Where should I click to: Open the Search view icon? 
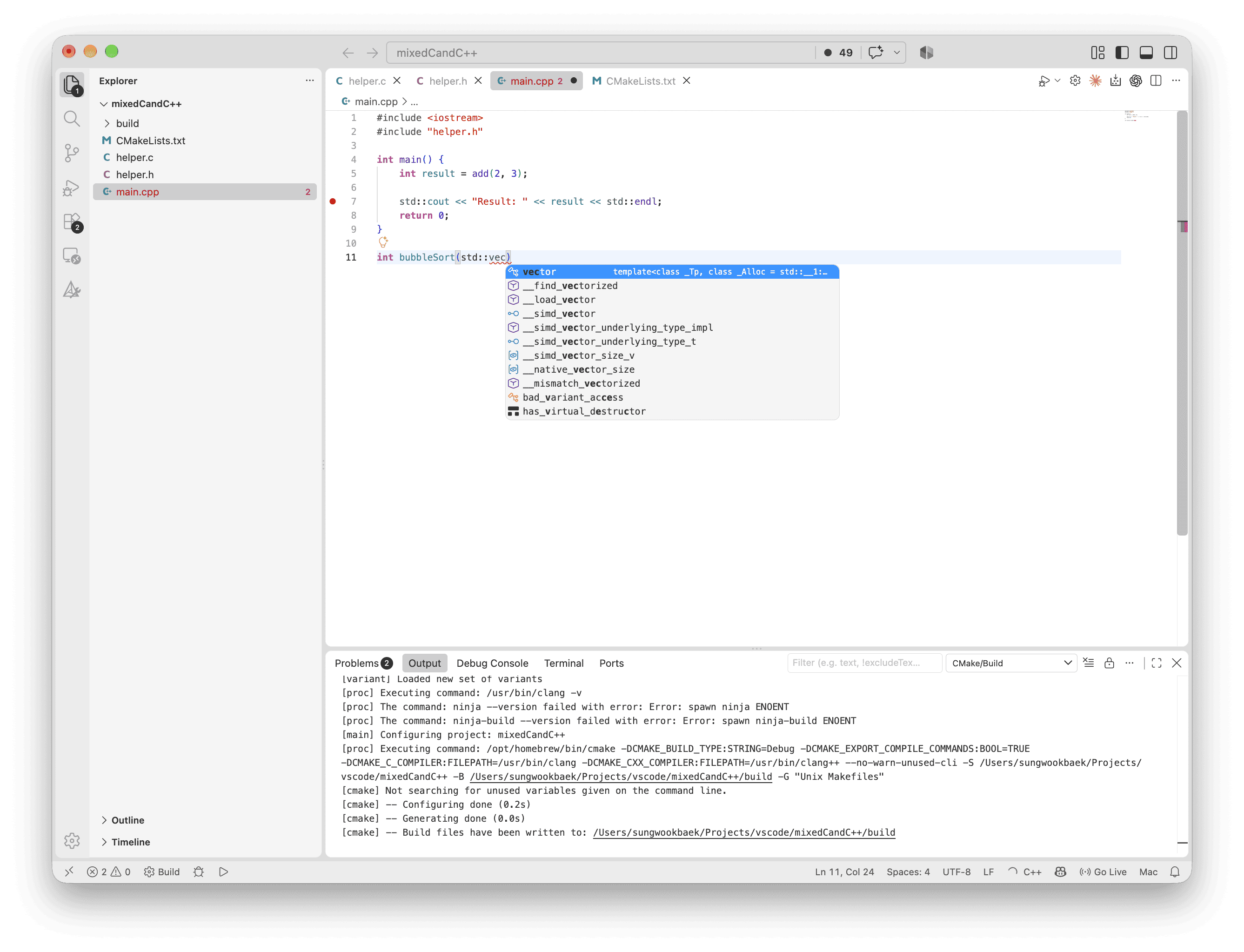pos(72,119)
